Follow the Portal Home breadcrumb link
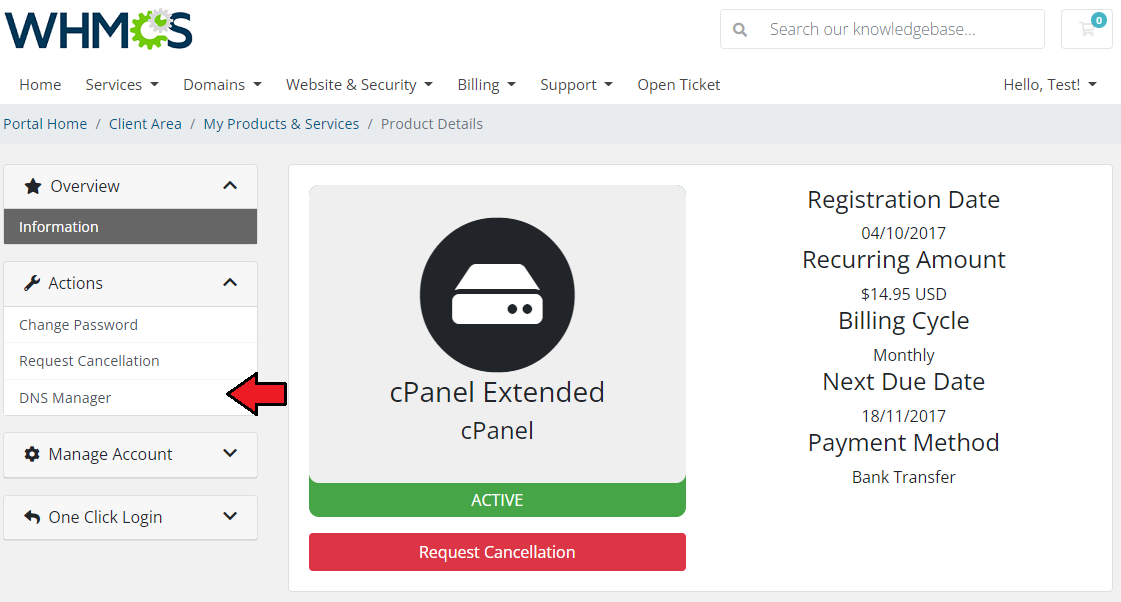The width and height of the screenshot is (1121, 602). click(45, 124)
